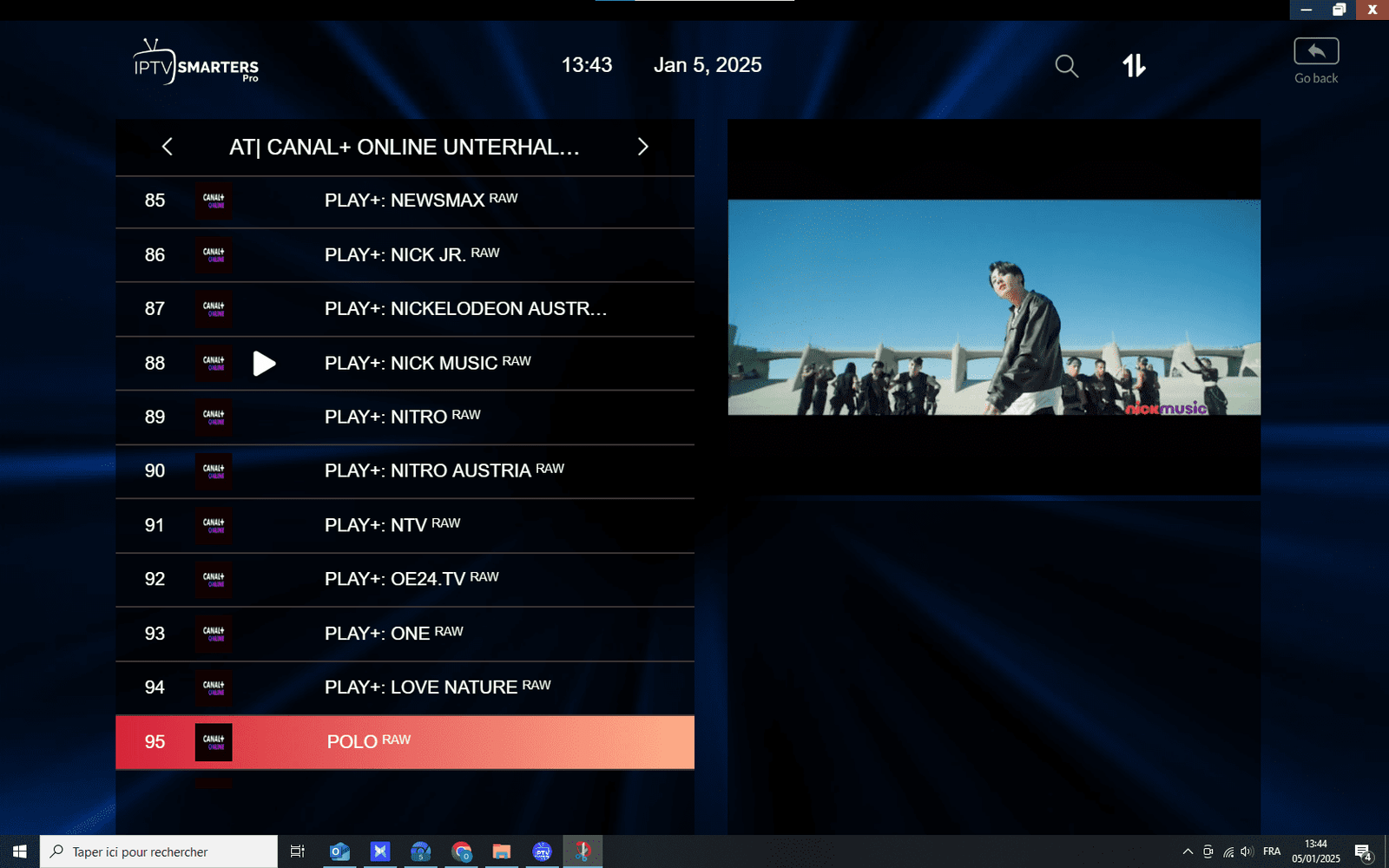Show hidden system tray icons
Image resolution: width=1389 pixels, height=868 pixels.
[1188, 852]
